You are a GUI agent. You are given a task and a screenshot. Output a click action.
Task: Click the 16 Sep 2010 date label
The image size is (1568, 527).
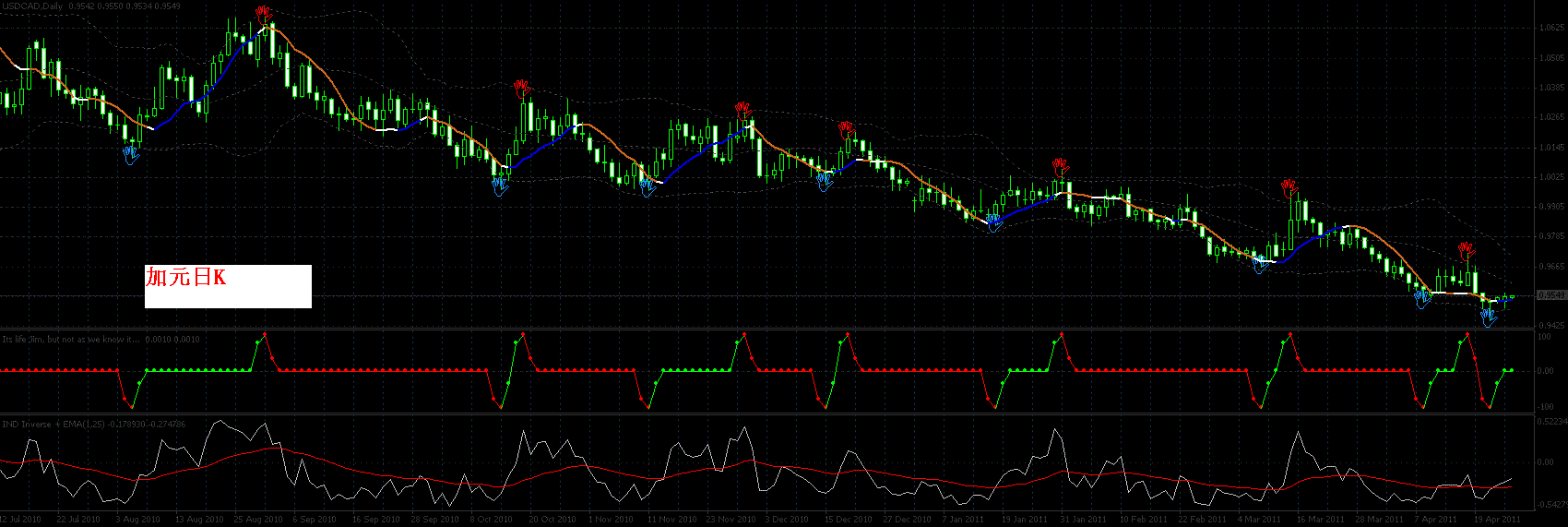click(375, 520)
